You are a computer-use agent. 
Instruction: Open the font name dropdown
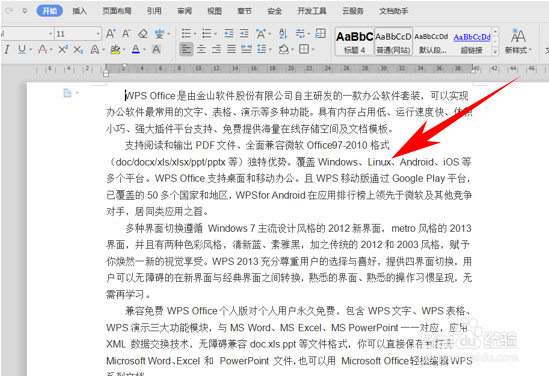(51, 34)
